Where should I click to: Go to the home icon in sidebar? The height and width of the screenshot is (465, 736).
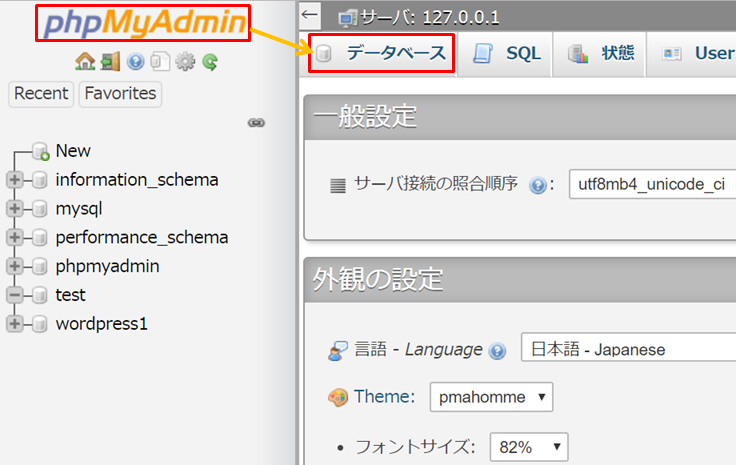pos(85,61)
